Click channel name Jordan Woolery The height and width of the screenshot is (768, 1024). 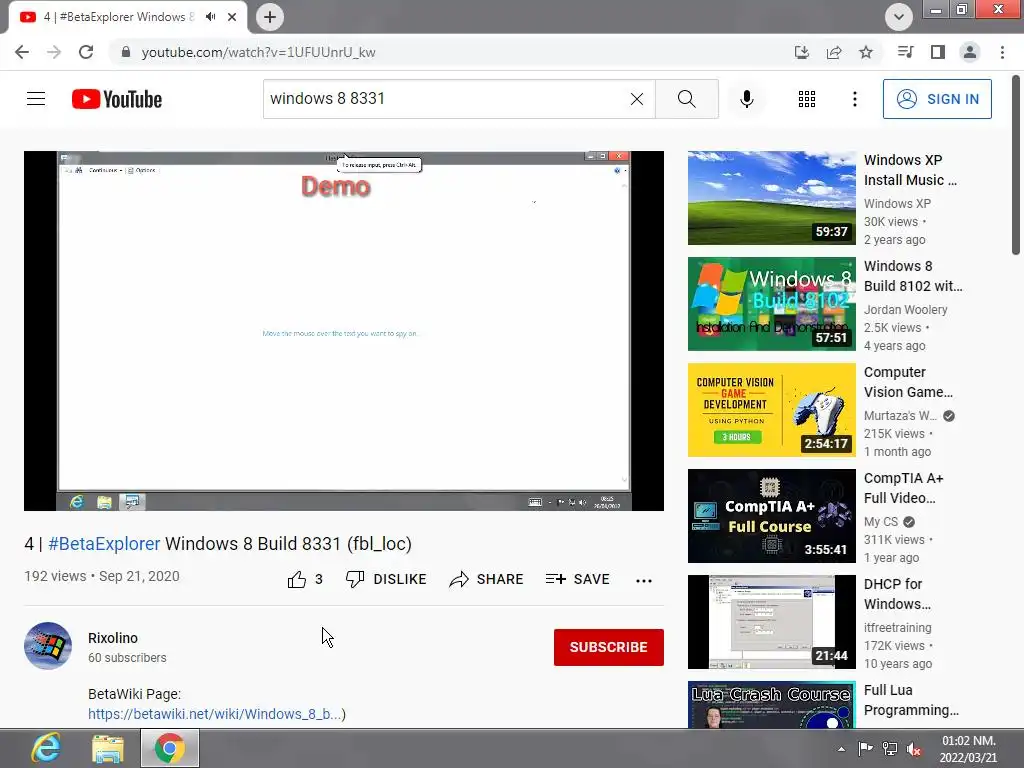tap(905, 310)
